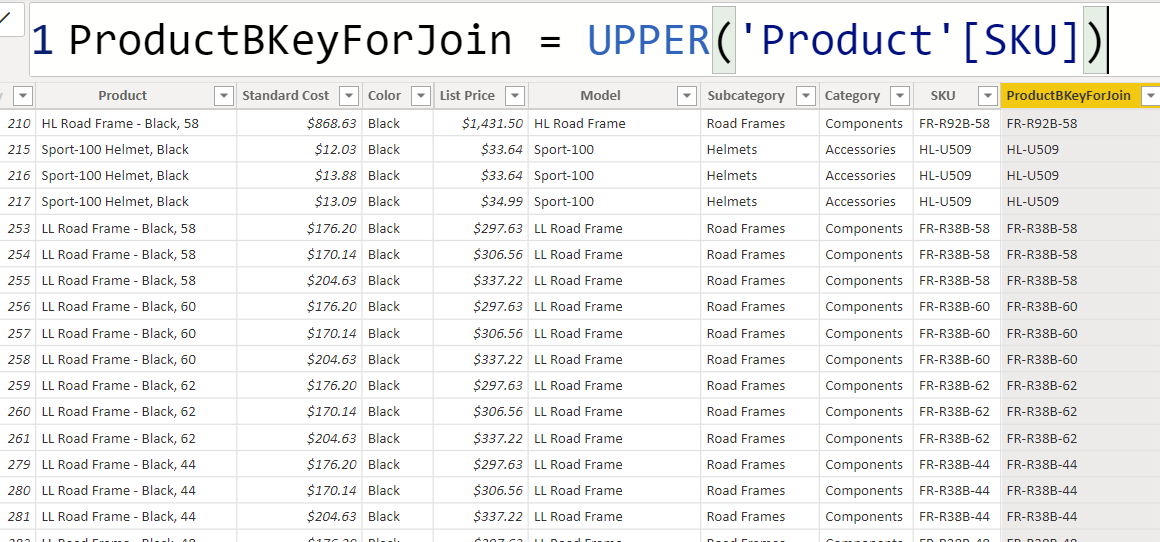Open the Product column filter dropdown

tap(224, 96)
